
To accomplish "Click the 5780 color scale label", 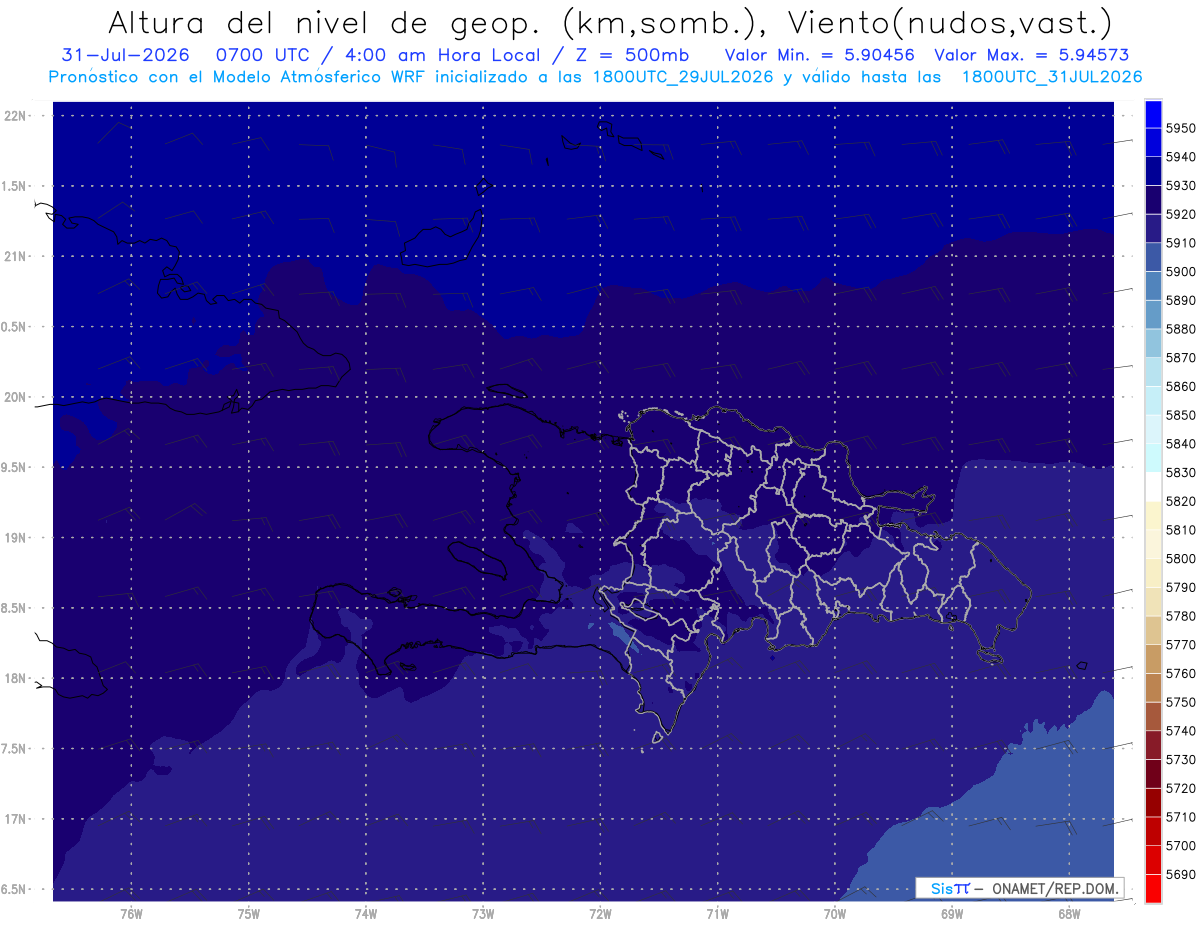I will point(1181,616).
